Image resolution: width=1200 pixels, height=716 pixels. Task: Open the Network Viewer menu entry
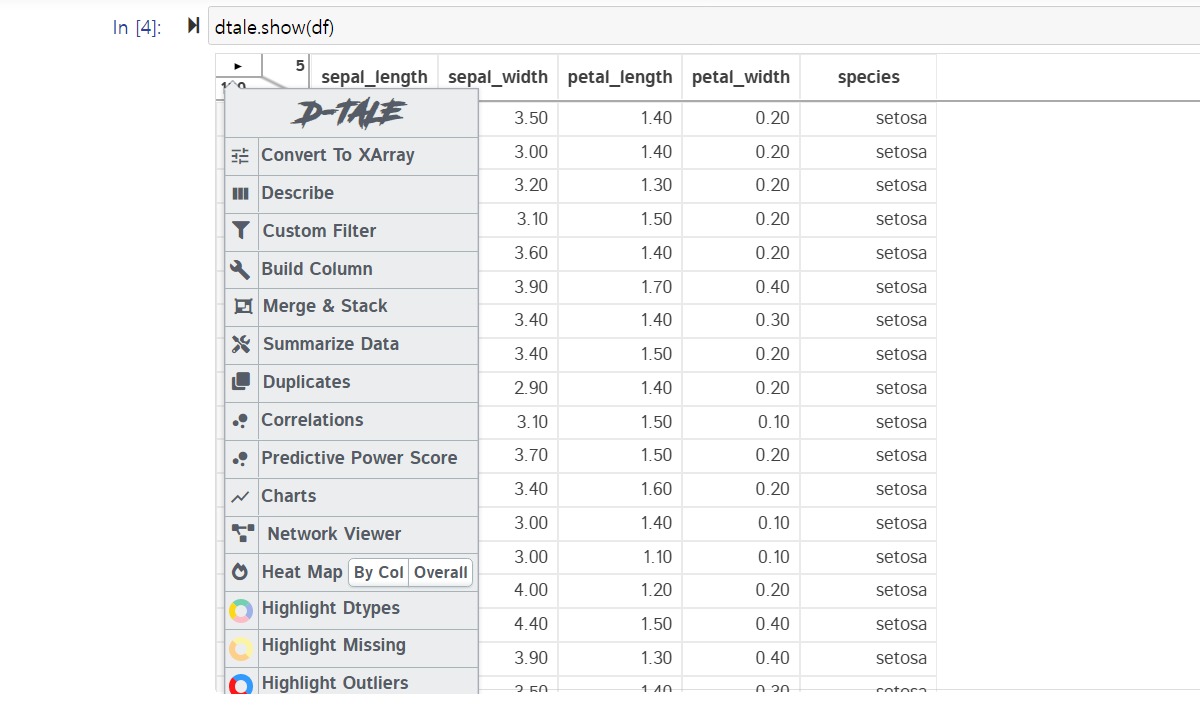[x=352, y=534]
